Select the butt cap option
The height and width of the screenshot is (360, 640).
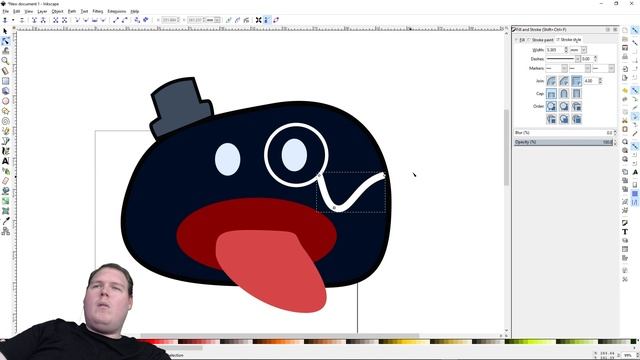click(x=551, y=93)
